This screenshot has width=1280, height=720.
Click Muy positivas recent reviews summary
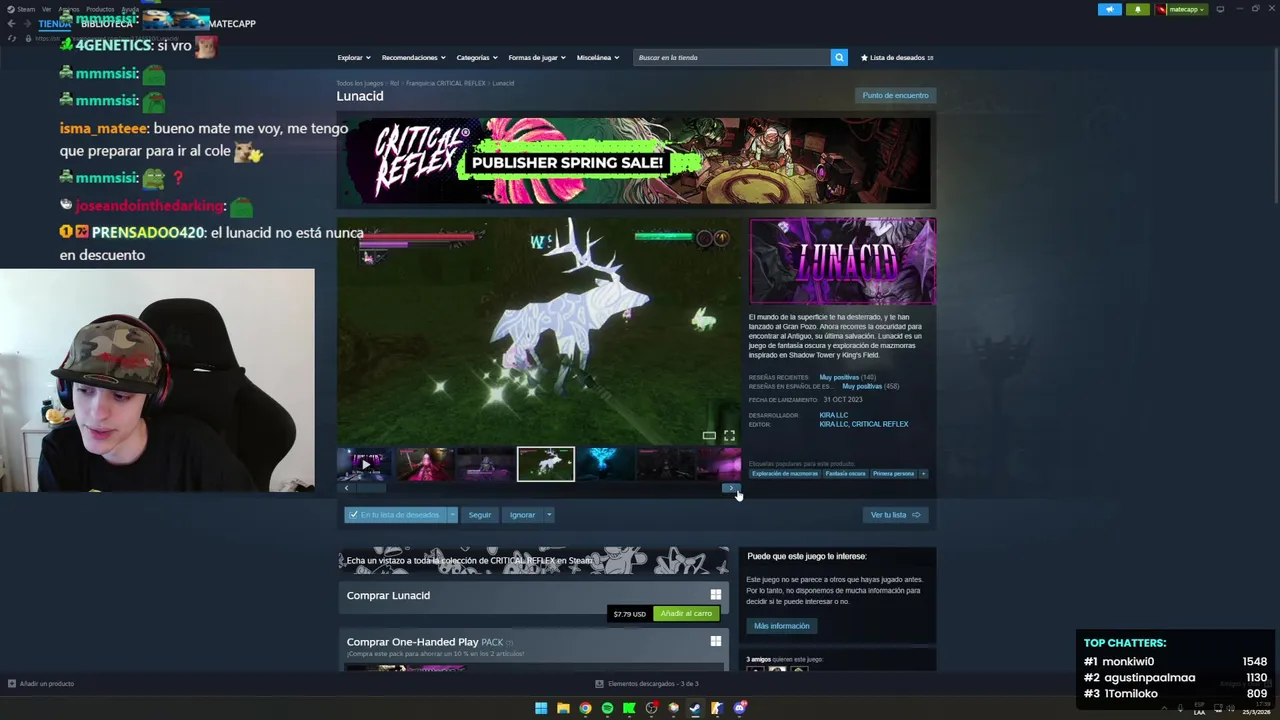tap(838, 377)
